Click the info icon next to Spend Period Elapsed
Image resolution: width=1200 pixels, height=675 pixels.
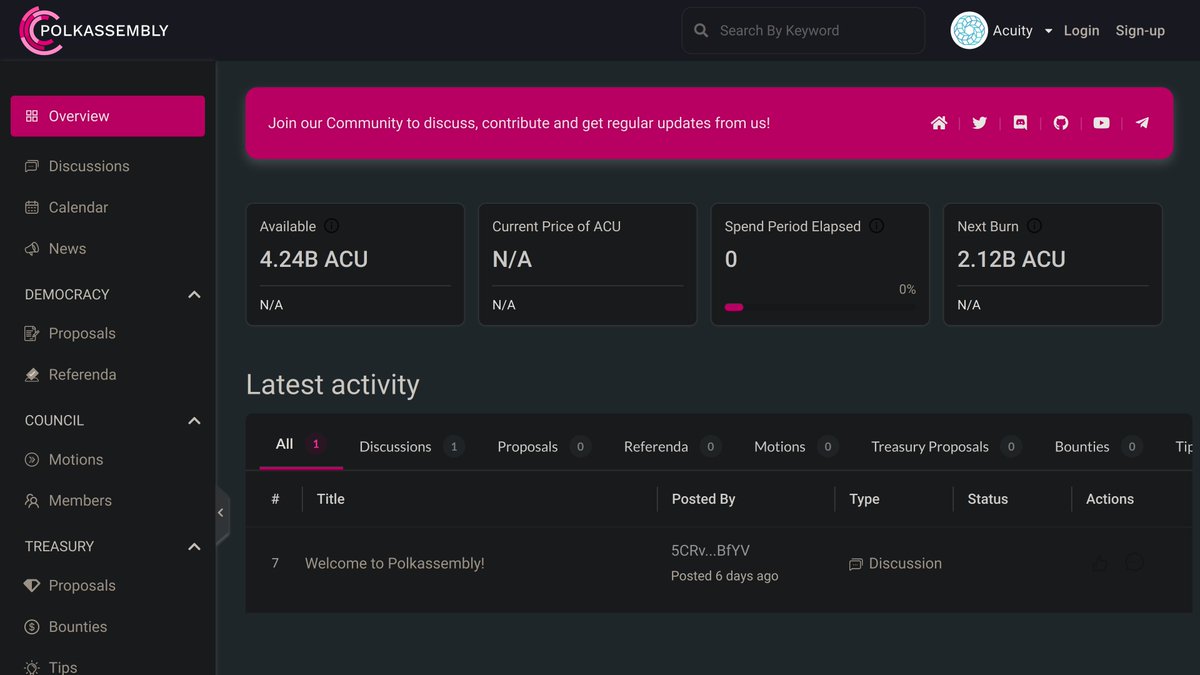click(877, 226)
